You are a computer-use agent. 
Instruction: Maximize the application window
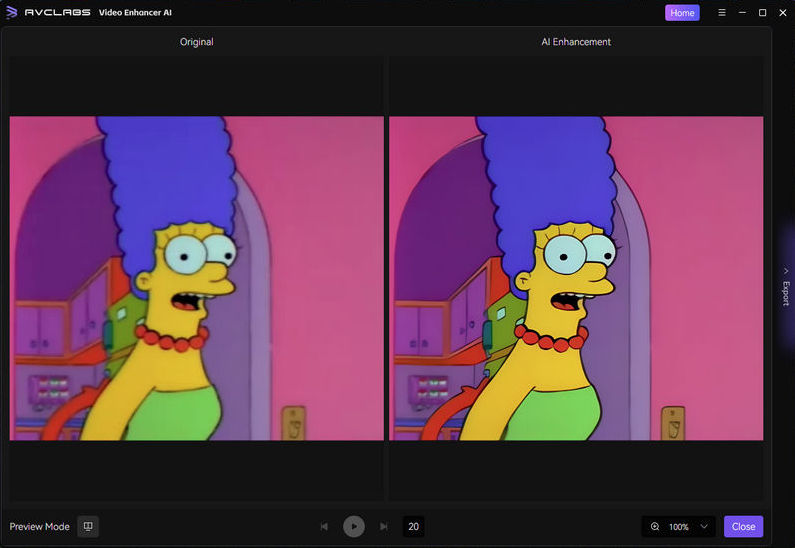tap(762, 13)
